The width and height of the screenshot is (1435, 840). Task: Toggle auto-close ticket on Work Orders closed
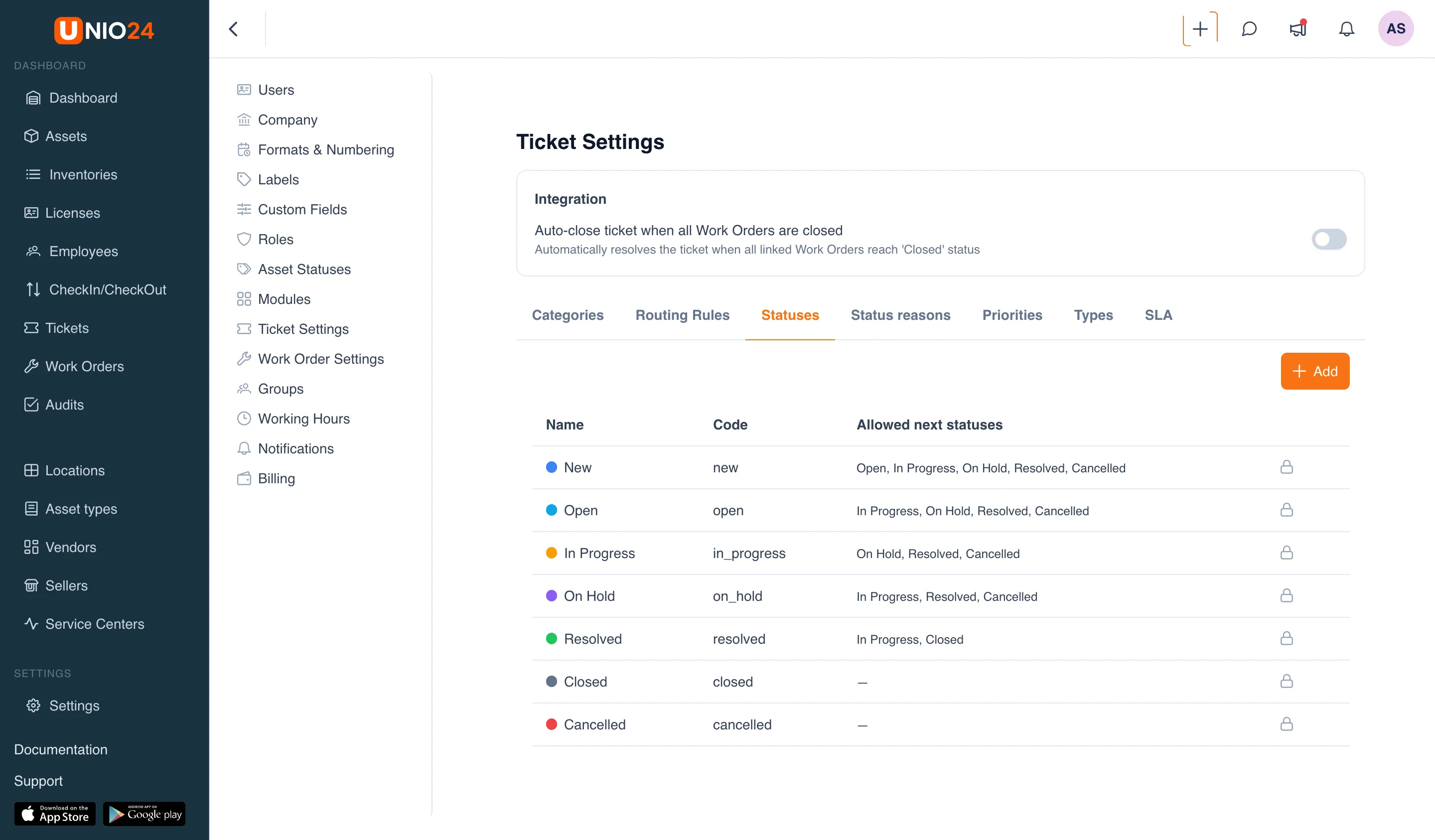1328,239
